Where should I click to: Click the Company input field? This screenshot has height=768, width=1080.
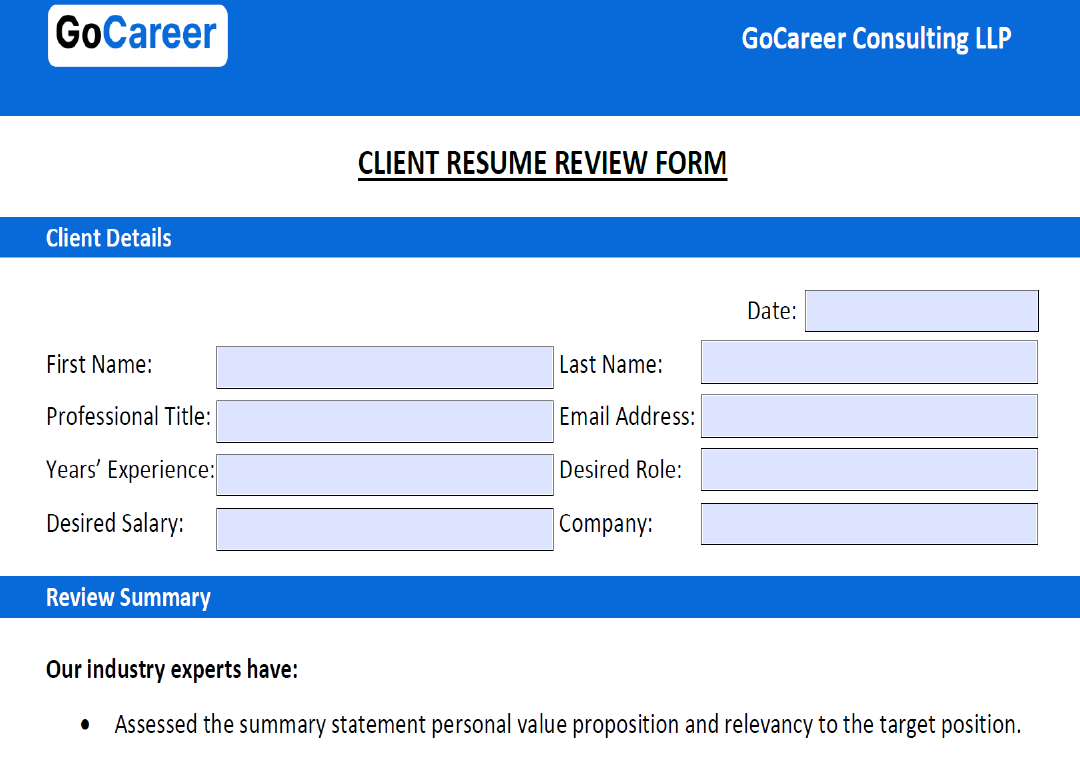pyautogui.click(x=868, y=524)
